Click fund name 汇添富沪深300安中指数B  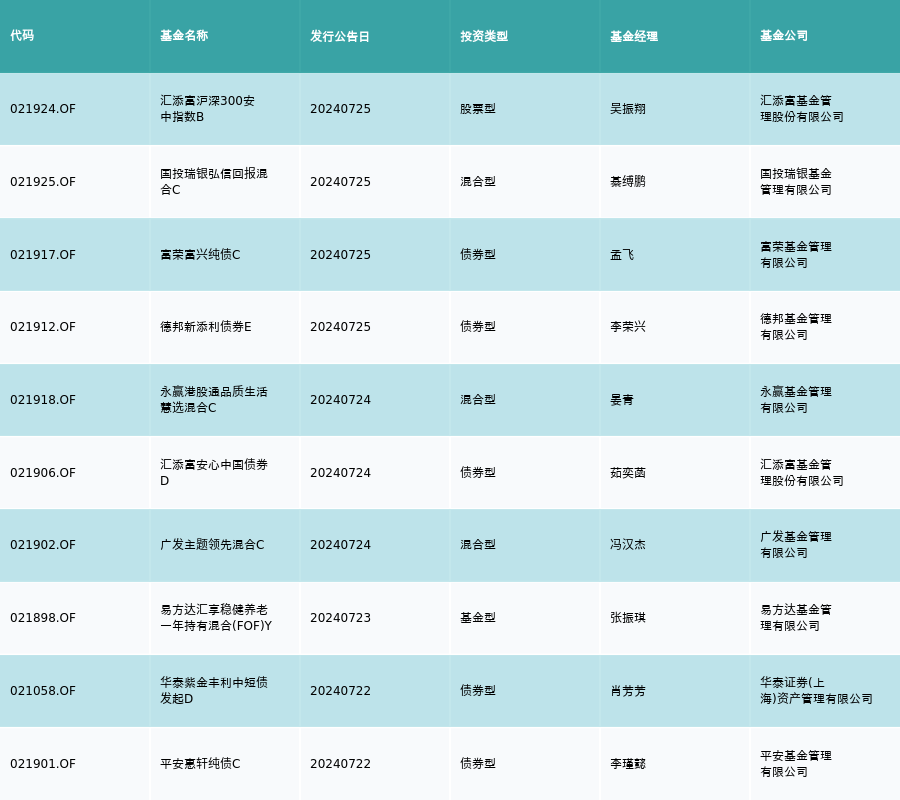tap(207, 108)
